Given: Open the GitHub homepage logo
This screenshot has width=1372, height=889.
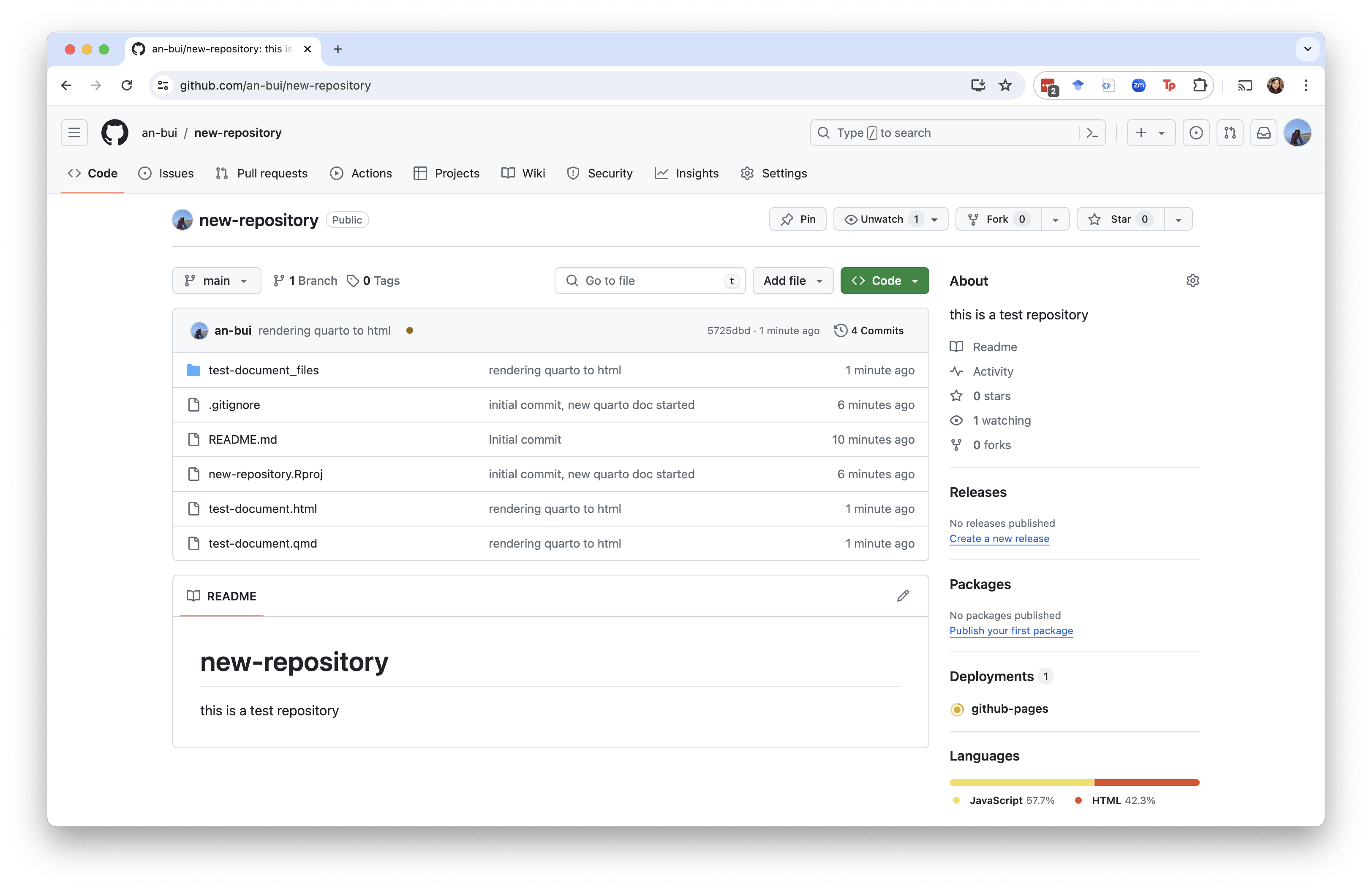Looking at the screenshot, I should point(115,133).
